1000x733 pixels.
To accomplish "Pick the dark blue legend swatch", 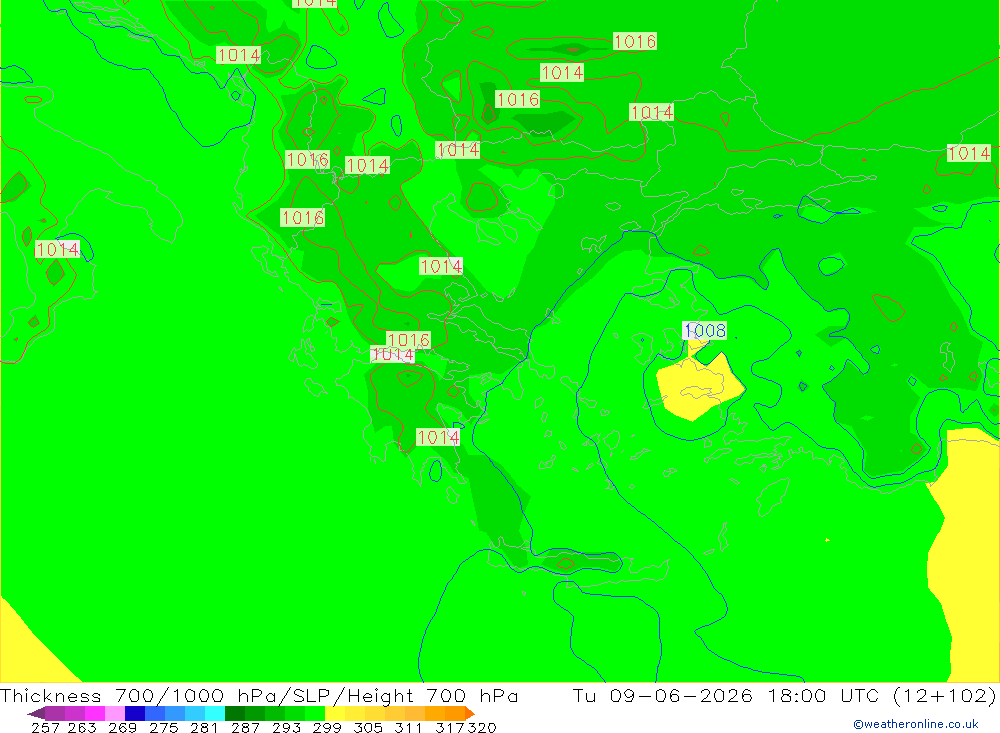I will (x=135, y=713).
